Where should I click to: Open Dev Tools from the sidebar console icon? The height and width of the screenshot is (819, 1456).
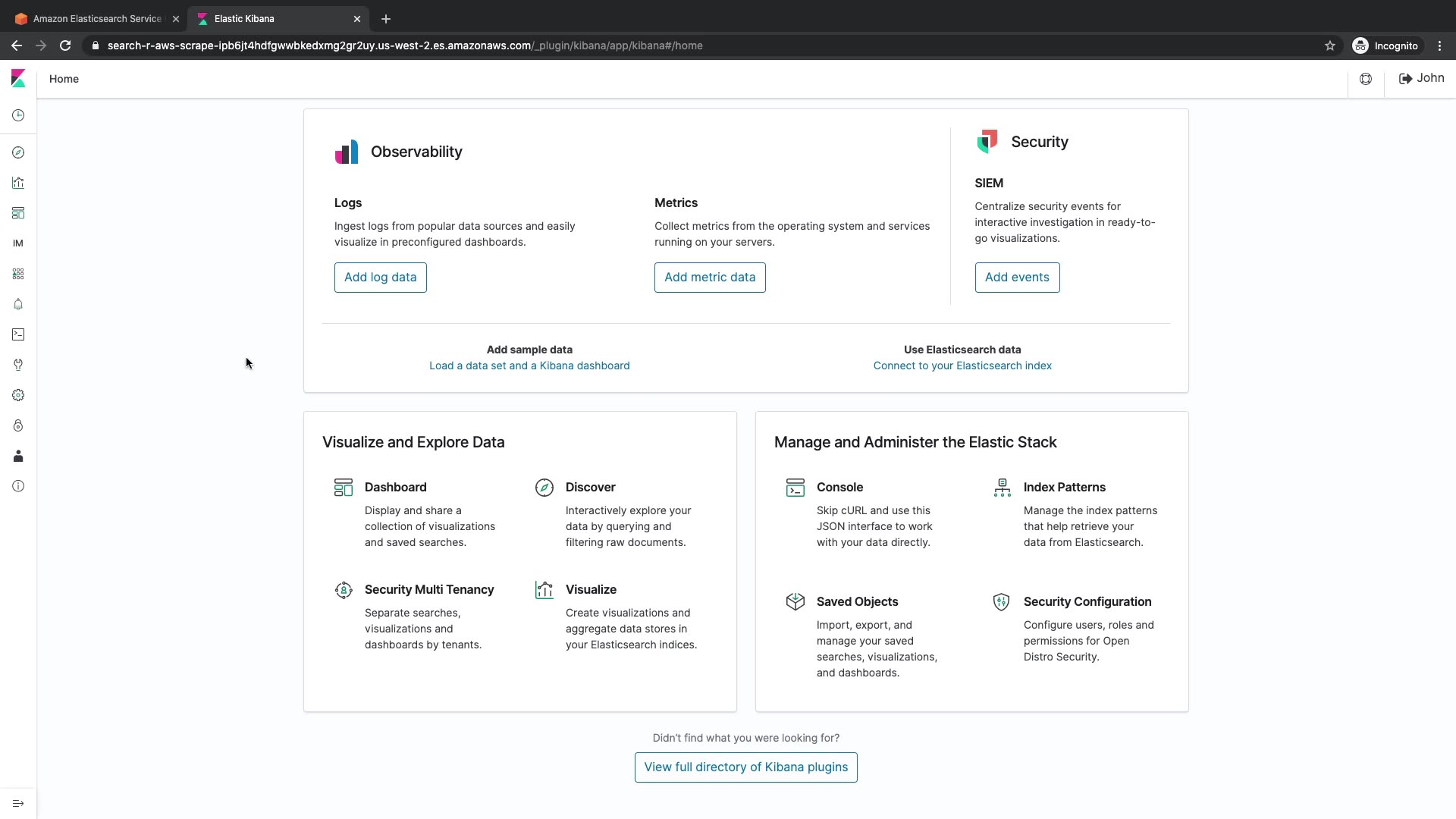18,334
